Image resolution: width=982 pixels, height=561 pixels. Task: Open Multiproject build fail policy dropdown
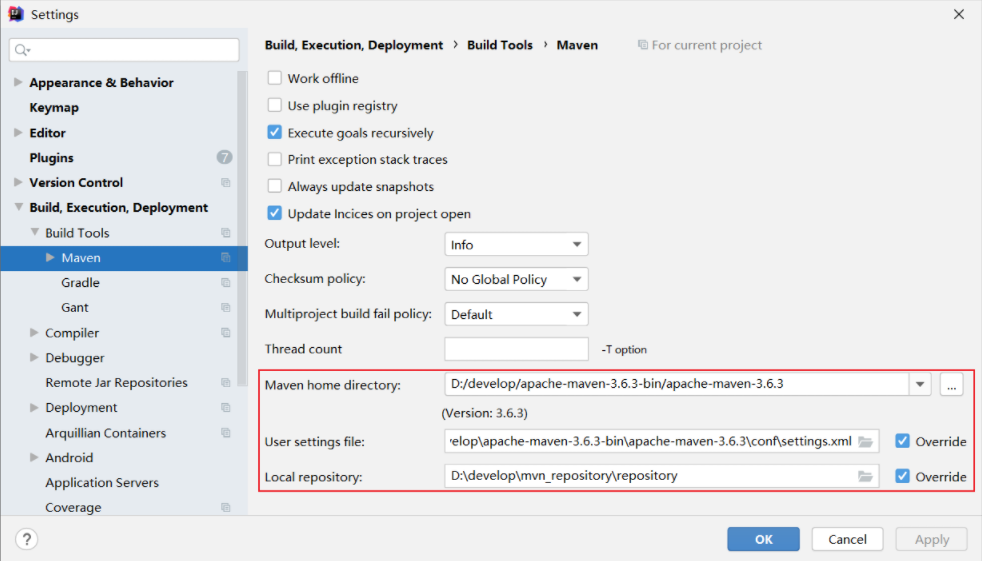click(x=516, y=314)
